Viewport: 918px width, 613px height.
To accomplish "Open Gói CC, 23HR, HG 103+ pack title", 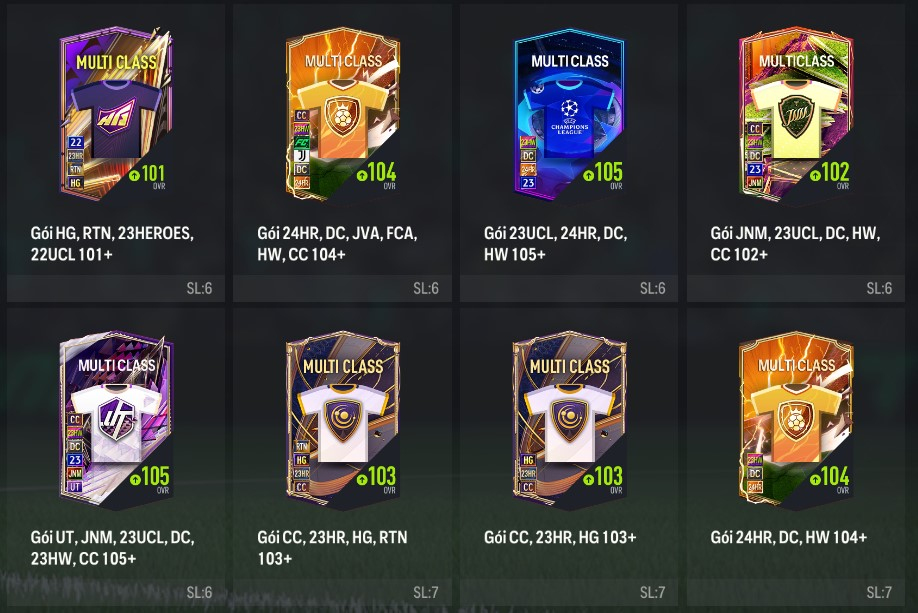I will (x=560, y=537).
